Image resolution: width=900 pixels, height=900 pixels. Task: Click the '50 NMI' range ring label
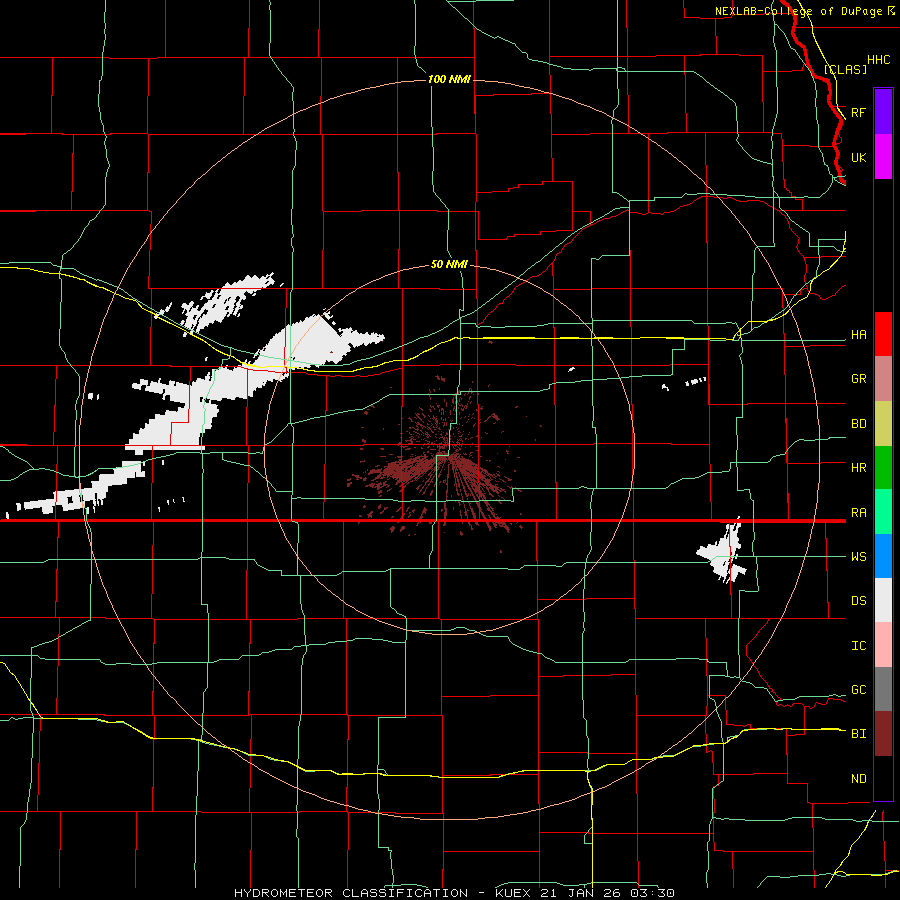[x=449, y=264]
